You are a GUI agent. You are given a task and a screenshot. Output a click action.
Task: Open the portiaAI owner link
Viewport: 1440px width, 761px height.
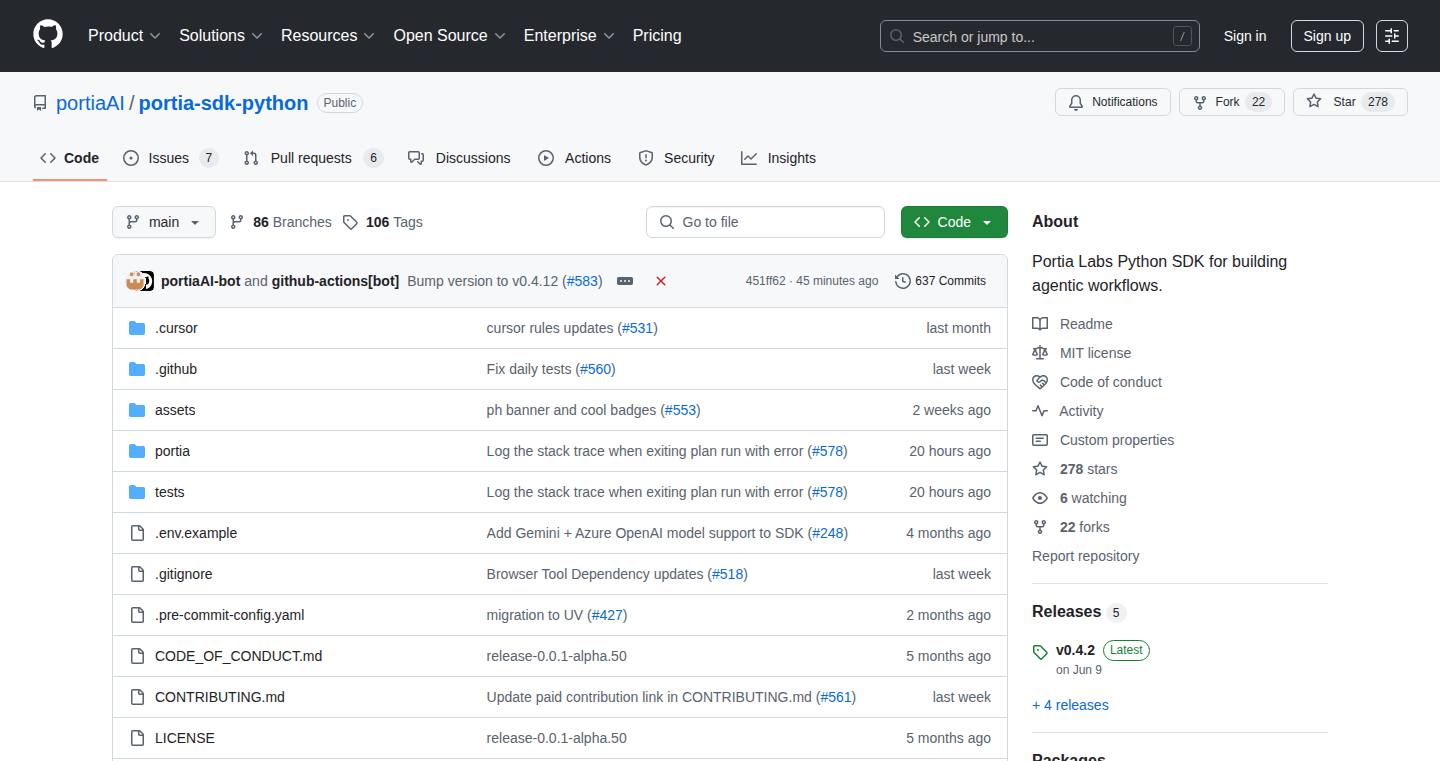point(90,103)
